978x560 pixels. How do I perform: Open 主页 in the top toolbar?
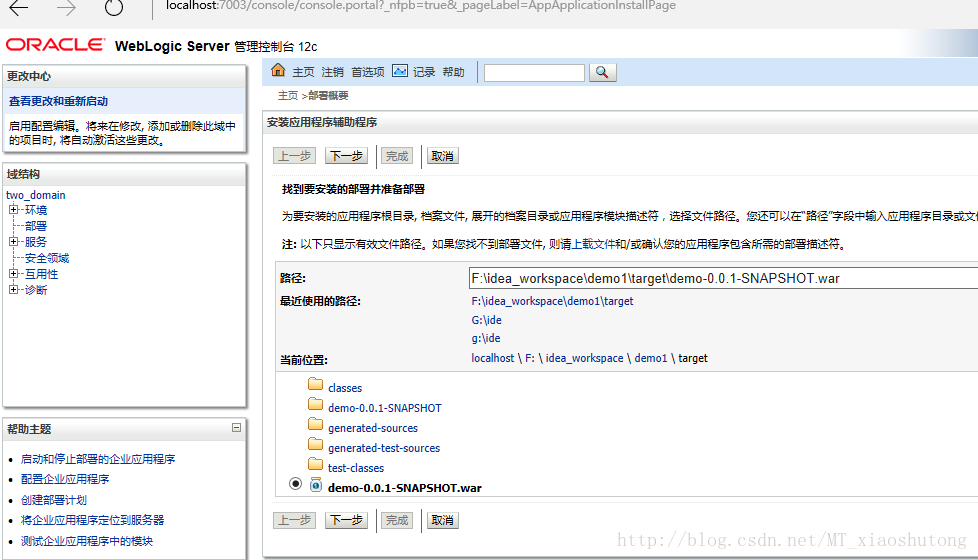pyautogui.click(x=303, y=72)
